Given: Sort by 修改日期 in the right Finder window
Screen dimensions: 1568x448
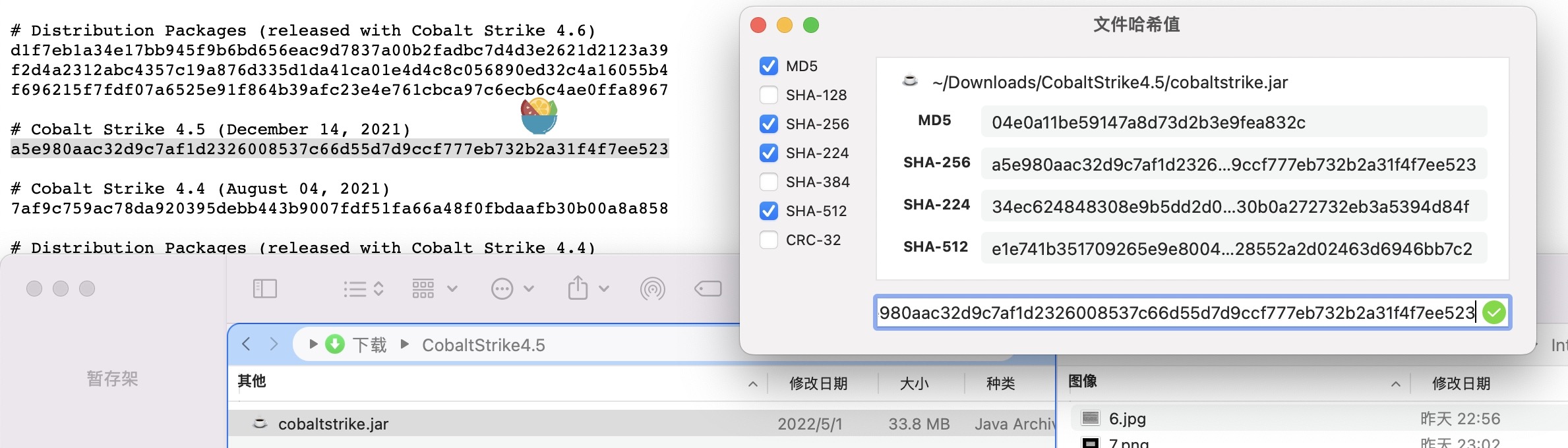Looking at the screenshot, I should 1461,383.
